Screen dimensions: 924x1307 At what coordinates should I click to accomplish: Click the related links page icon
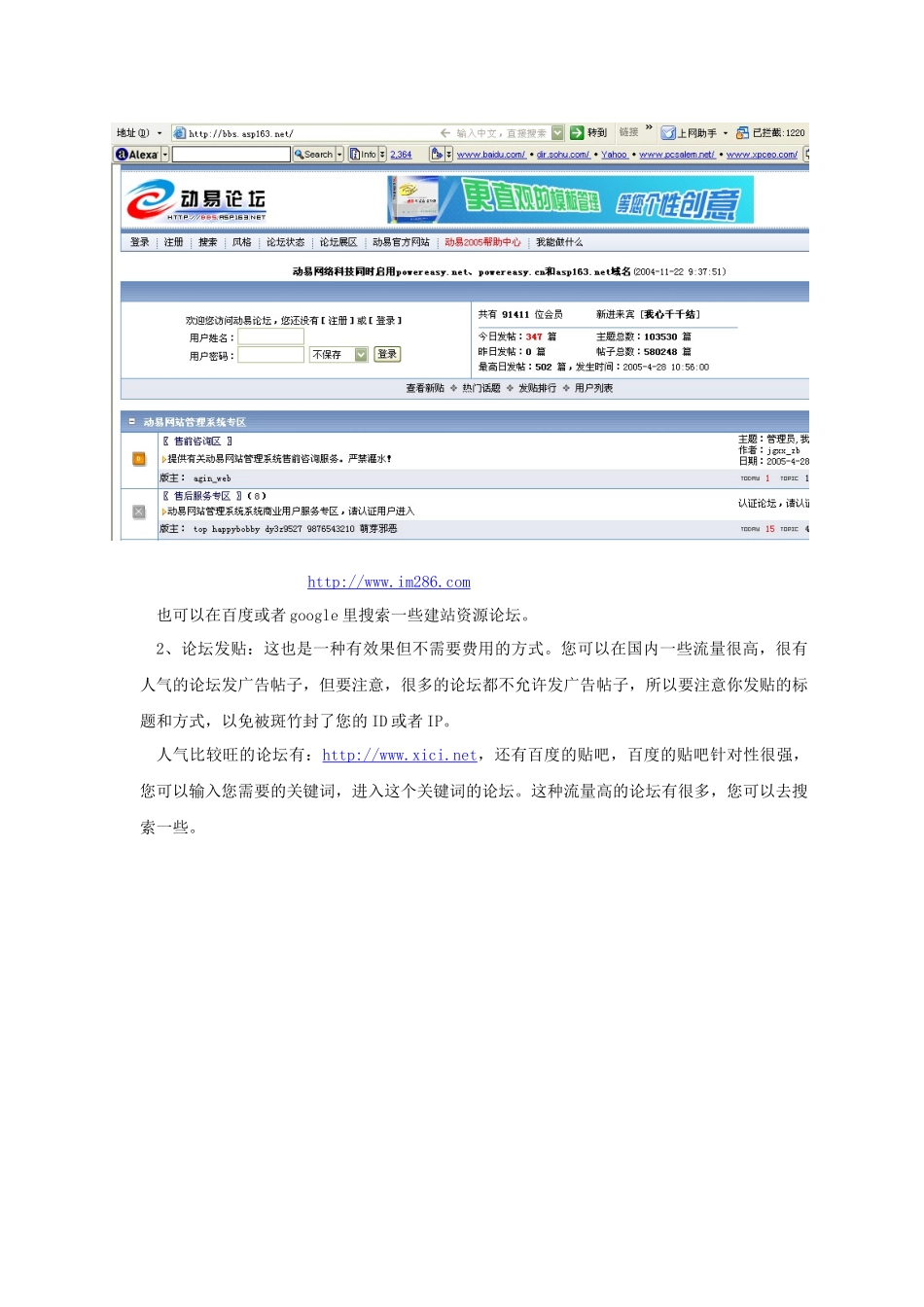coord(437,155)
